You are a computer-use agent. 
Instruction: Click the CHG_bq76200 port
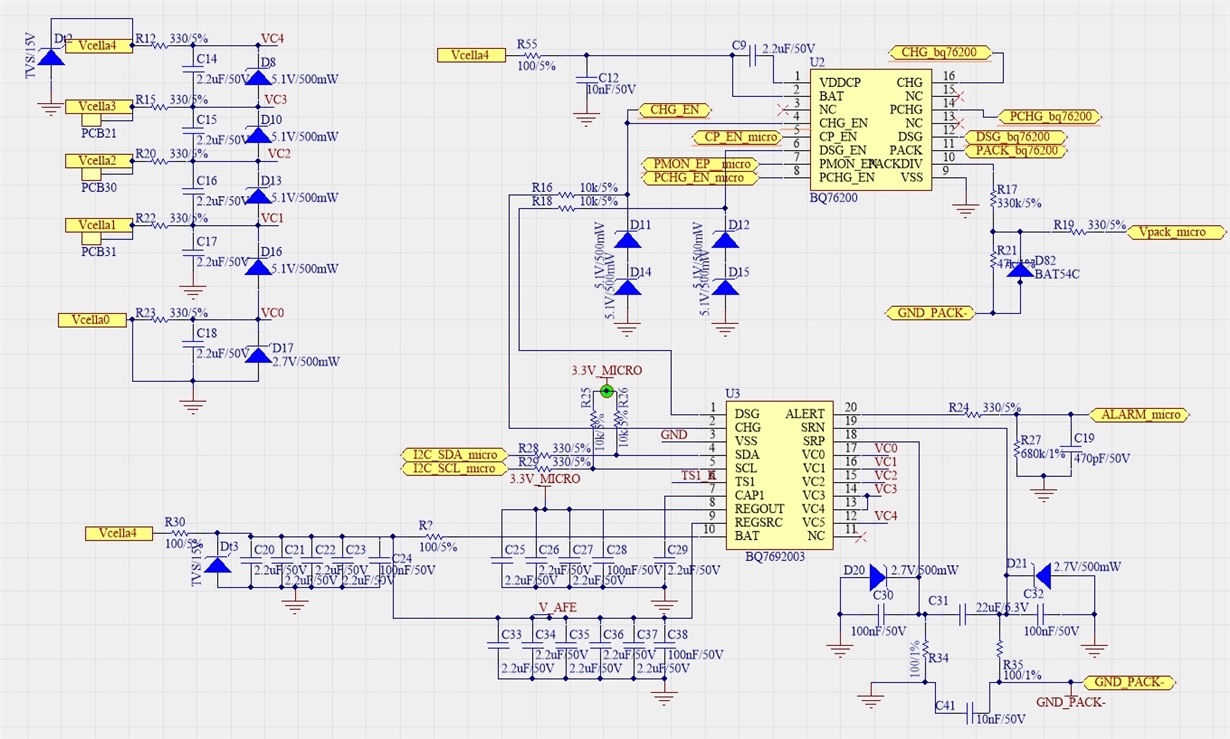[940, 52]
